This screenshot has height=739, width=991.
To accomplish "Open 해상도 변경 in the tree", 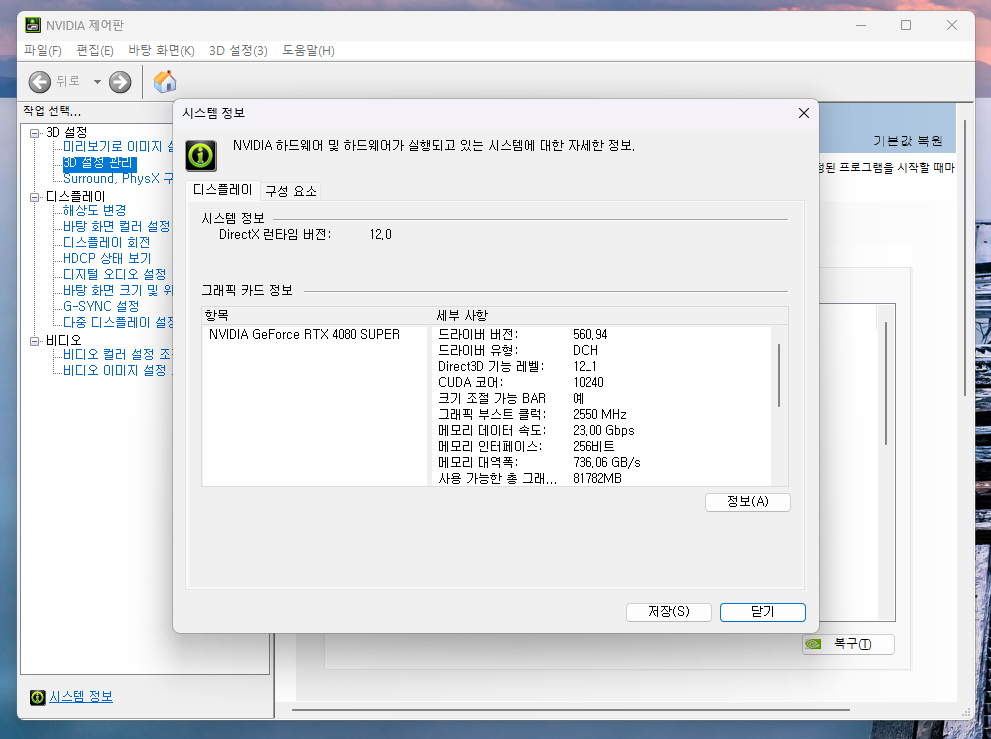I will [x=94, y=211].
